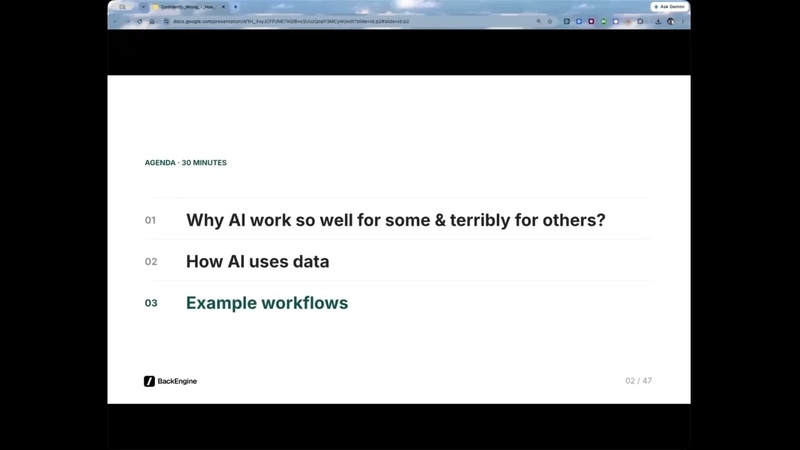The image size is (800, 450).
Task: Reload the page with the refresh icon
Action: [139, 21]
